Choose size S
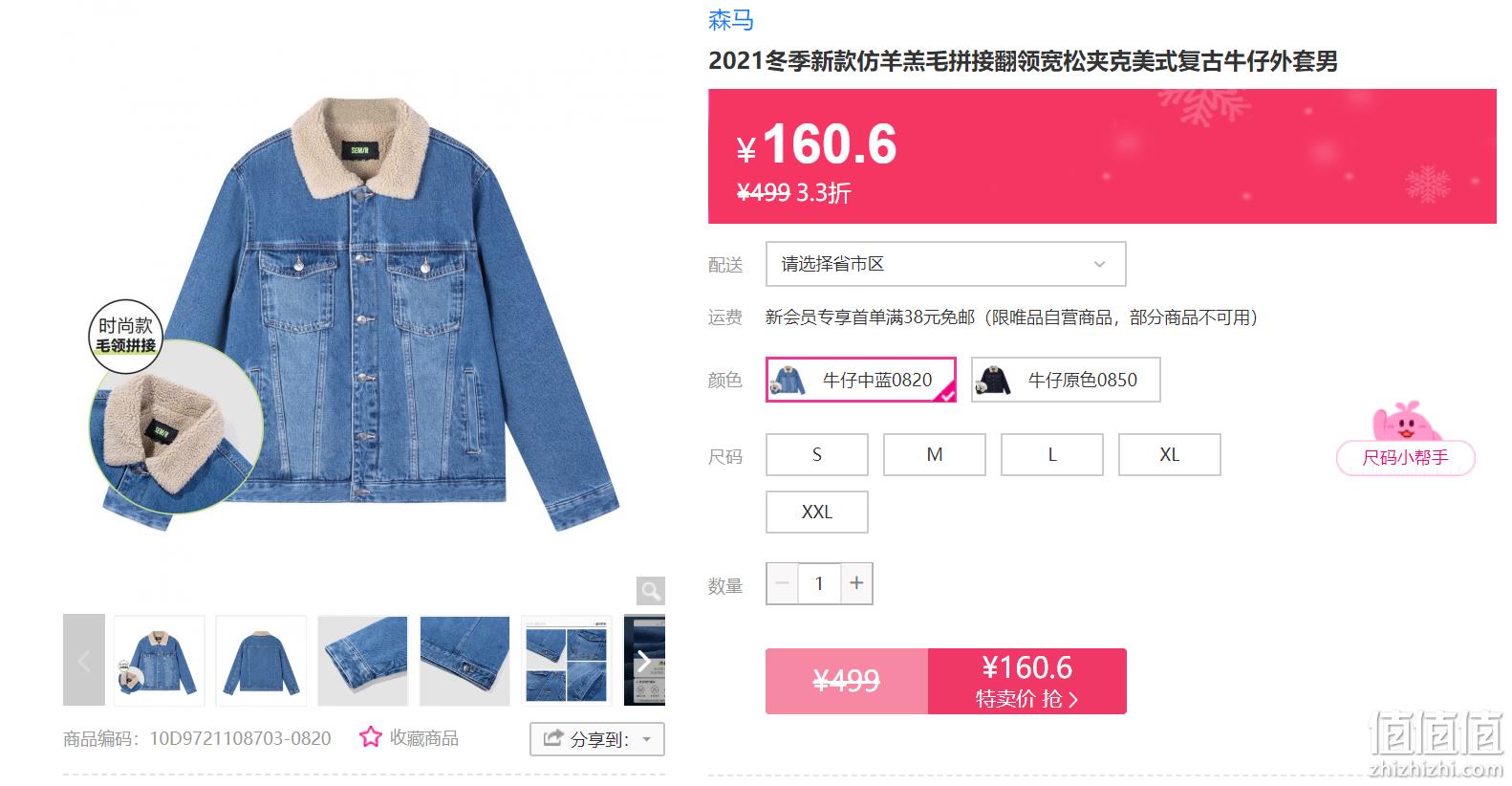1512x786 pixels. 817,454
